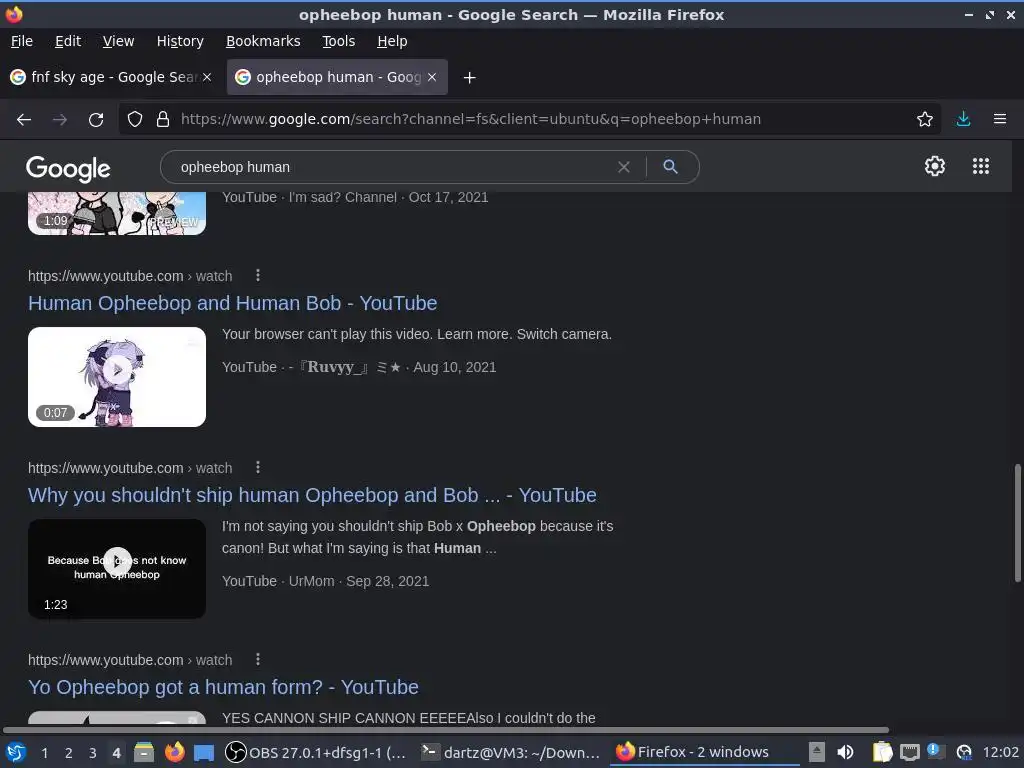Open options for 'Yo Opheebop got a human form' result

tap(258, 660)
